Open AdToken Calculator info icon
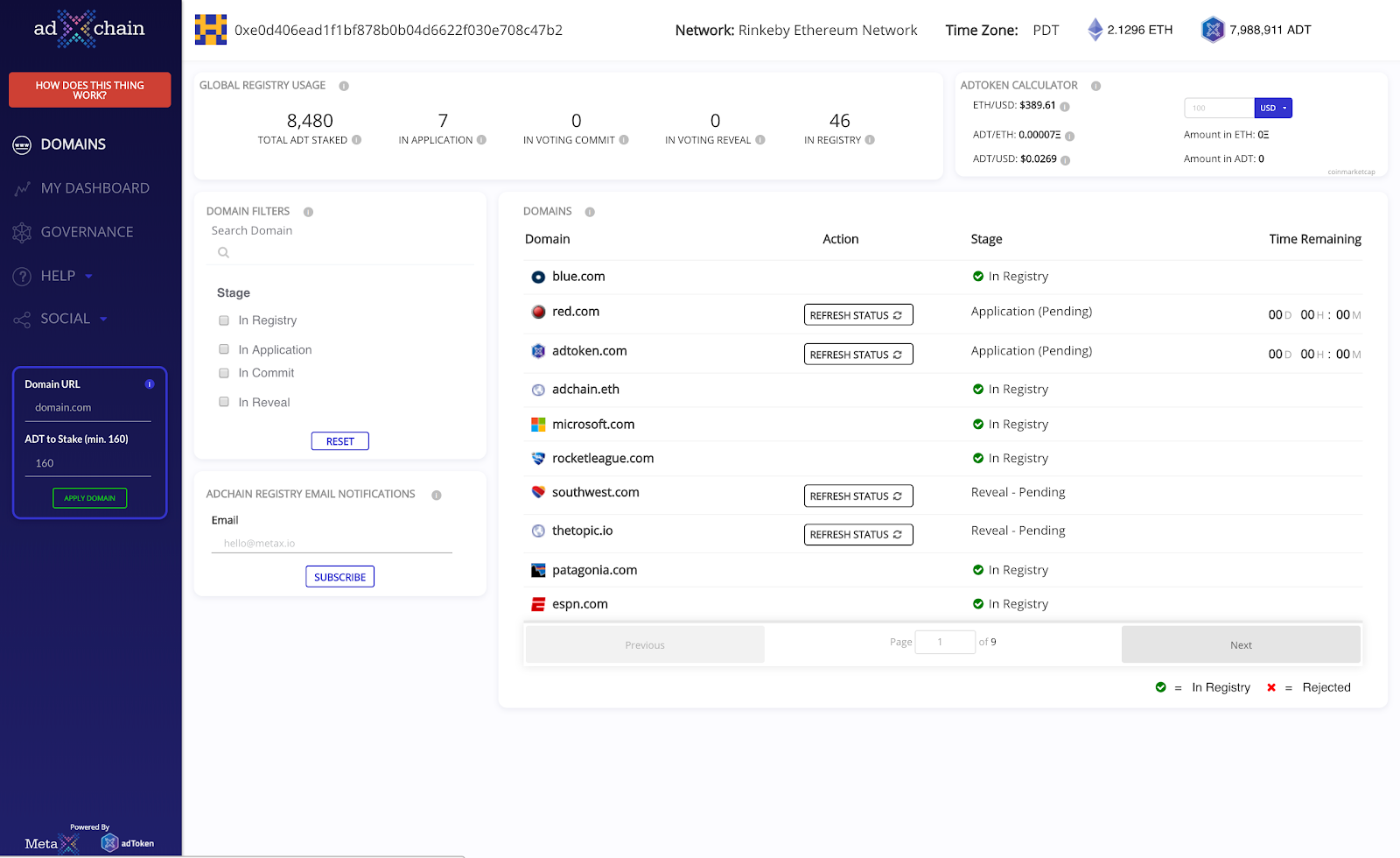The width and height of the screenshot is (1400, 858). coord(1095,86)
